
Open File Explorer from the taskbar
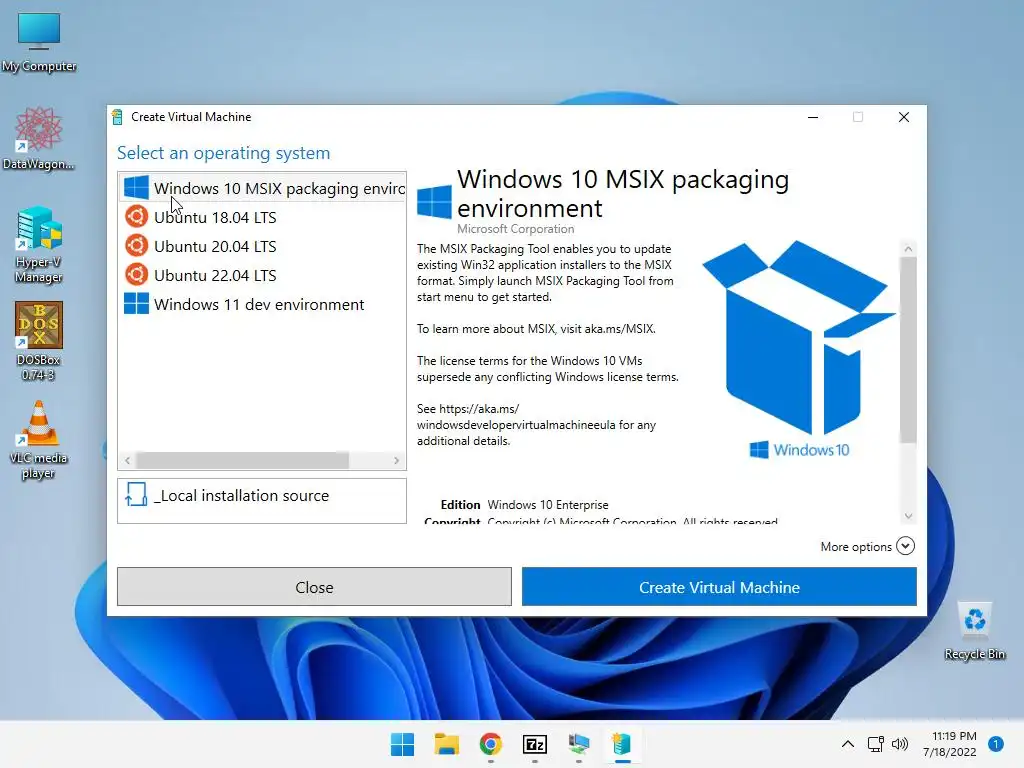(x=447, y=744)
